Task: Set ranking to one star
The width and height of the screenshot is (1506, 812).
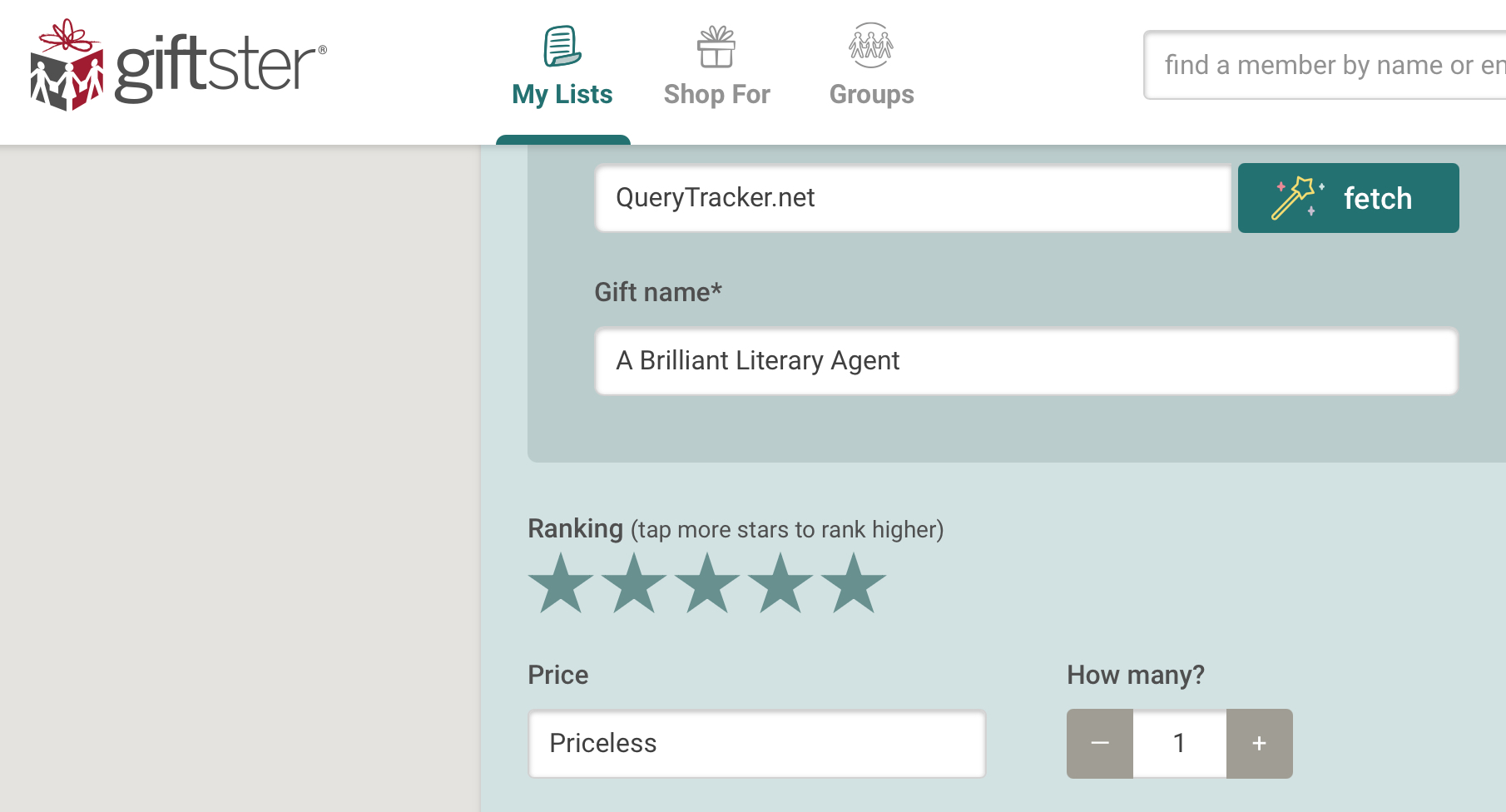Action: pyautogui.click(x=561, y=584)
